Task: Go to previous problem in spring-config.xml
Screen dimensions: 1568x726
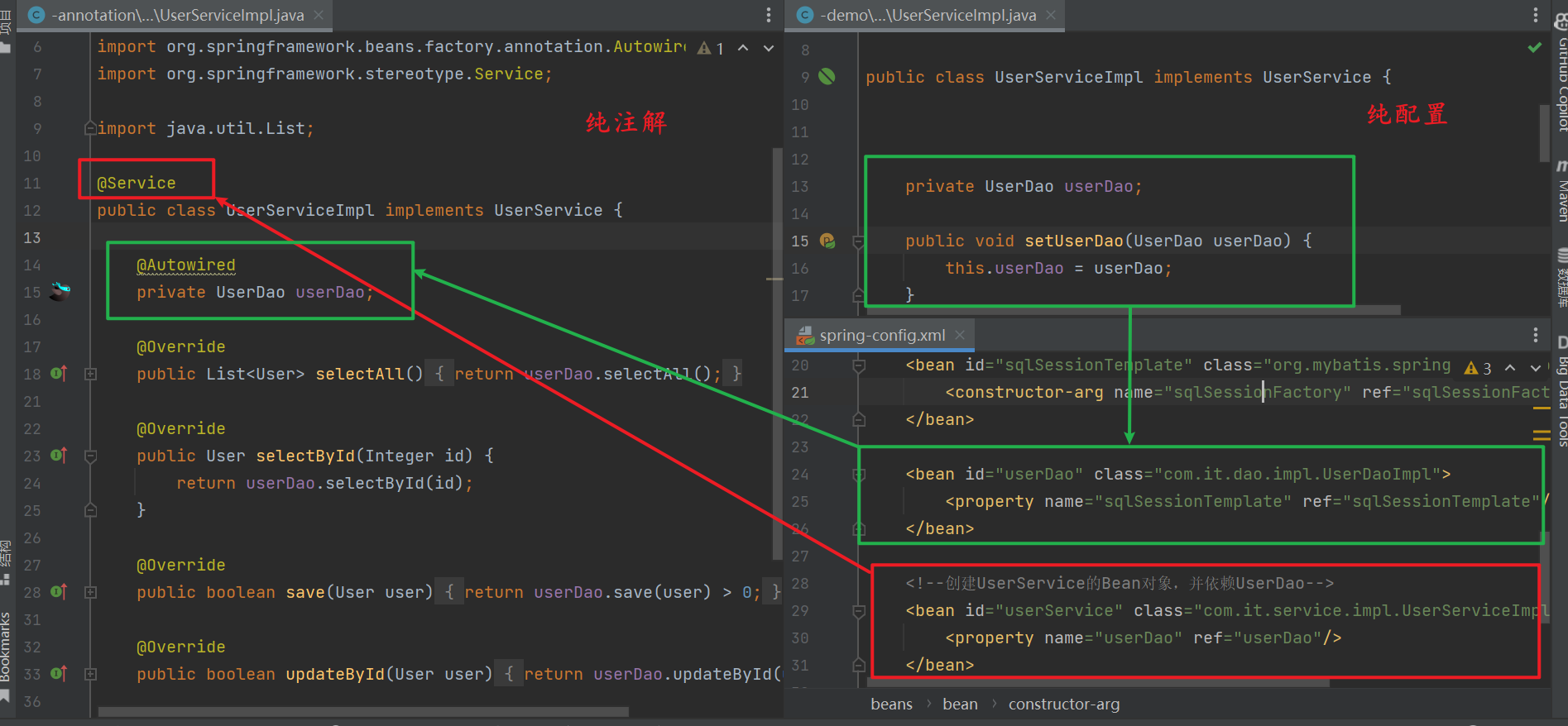Action: click(1510, 367)
